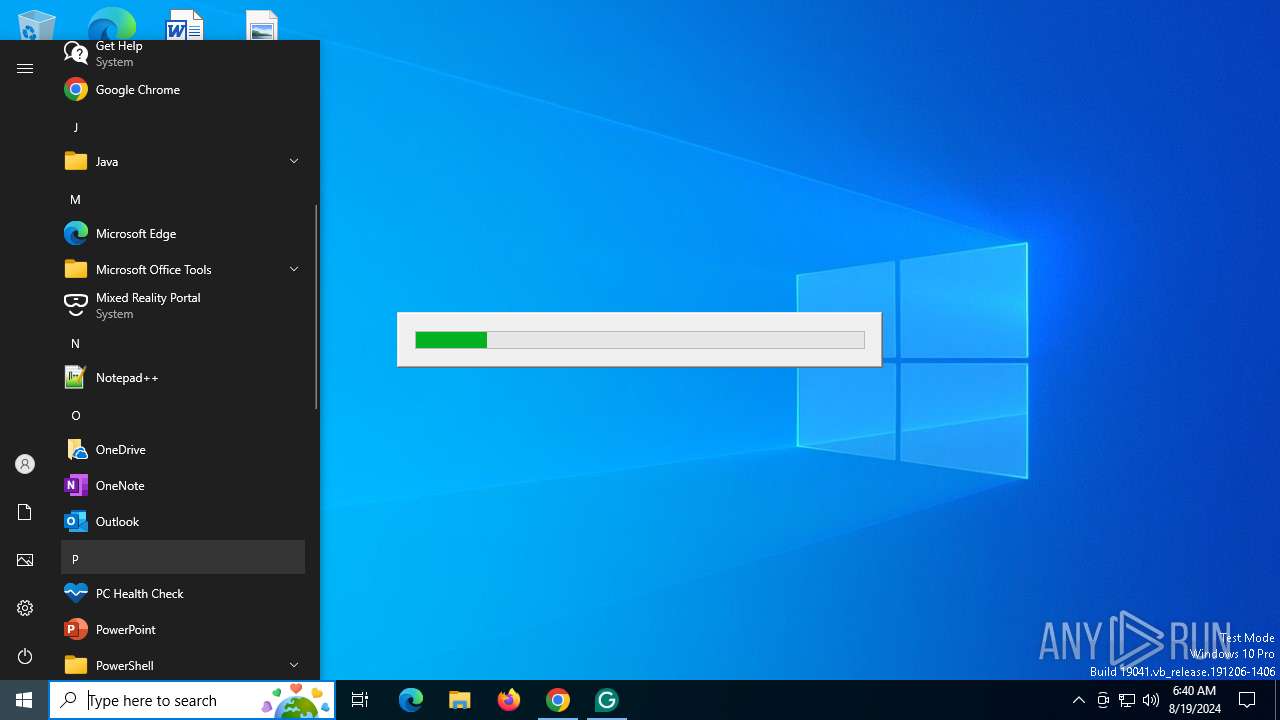The image size is (1280, 720).
Task: Click the letter O section header
Action: 183,415
